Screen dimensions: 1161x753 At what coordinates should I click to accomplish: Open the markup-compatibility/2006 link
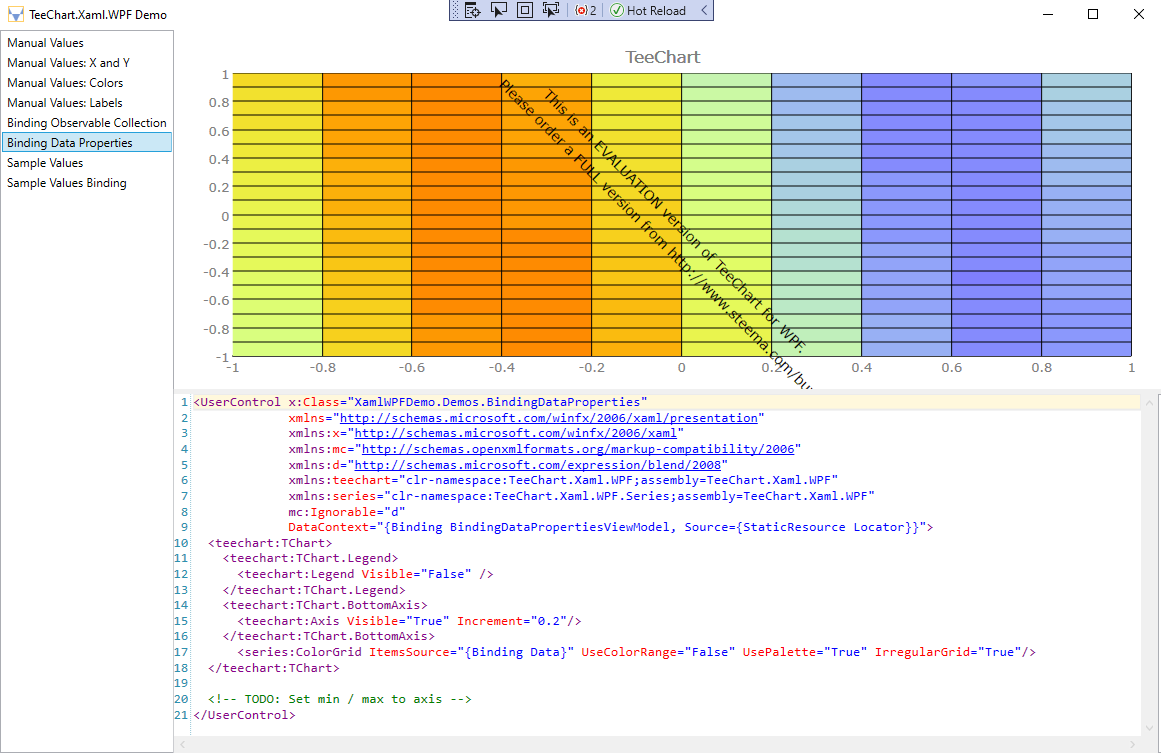pos(578,449)
